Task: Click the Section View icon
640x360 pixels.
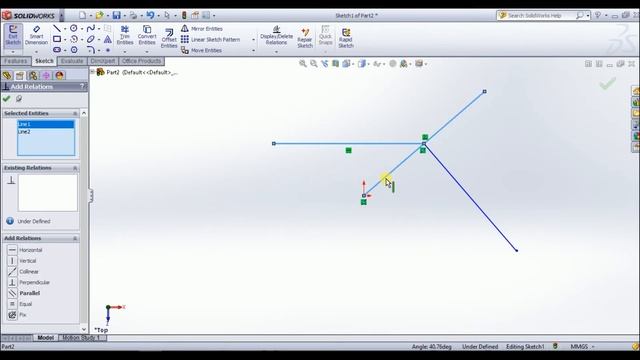Action: (x=336, y=64)
